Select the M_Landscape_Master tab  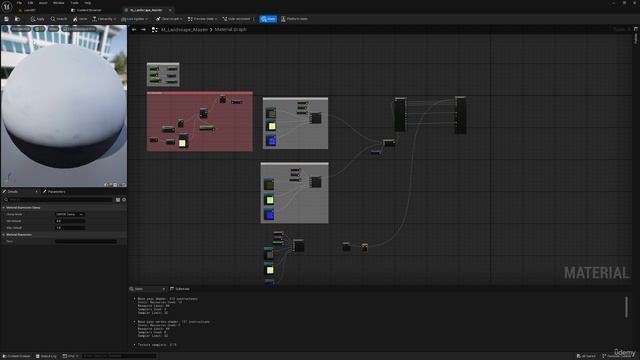tap(146, 10)
